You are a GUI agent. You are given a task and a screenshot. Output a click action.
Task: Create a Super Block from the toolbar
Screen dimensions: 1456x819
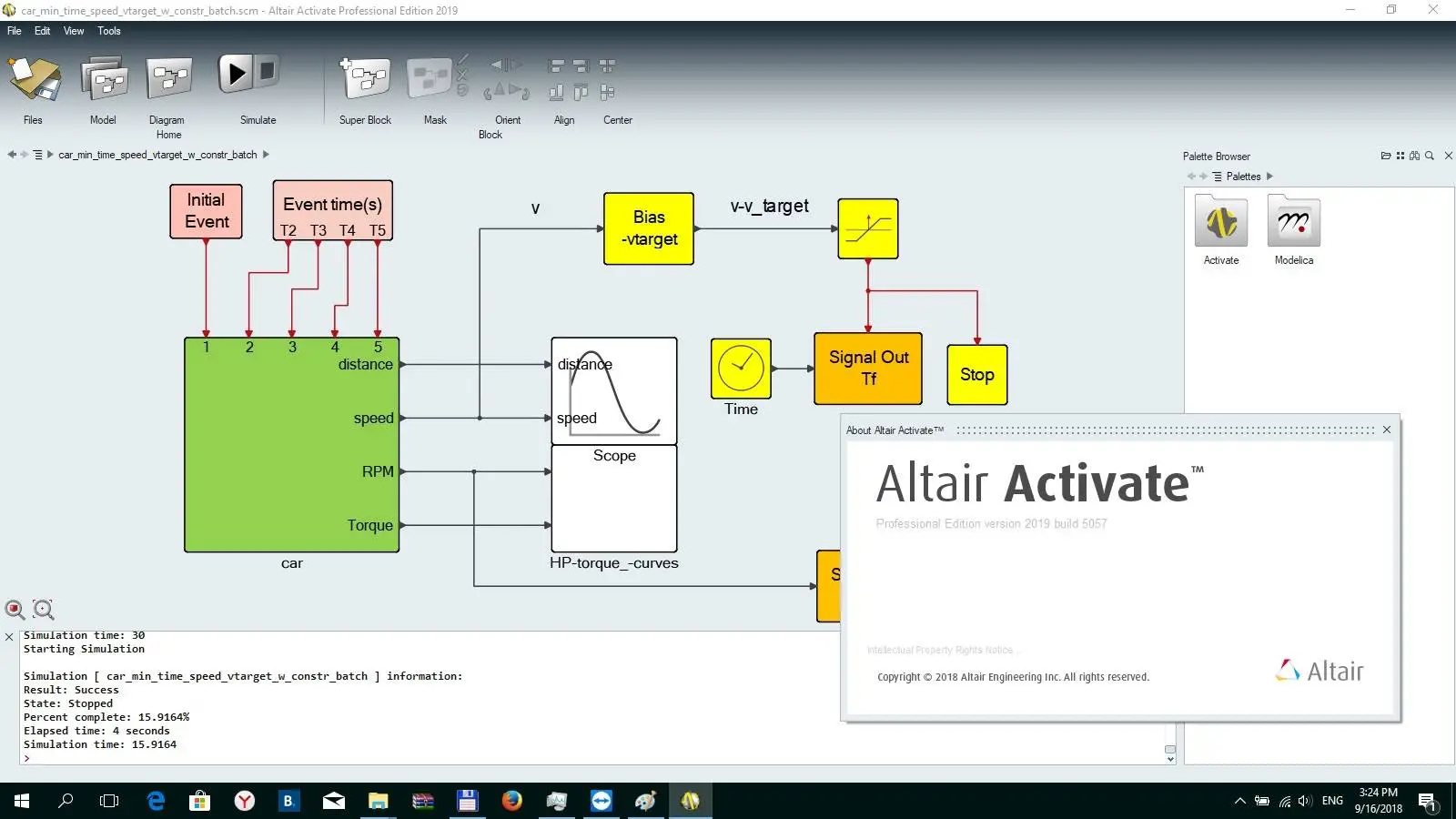click(x=365, y=78)
